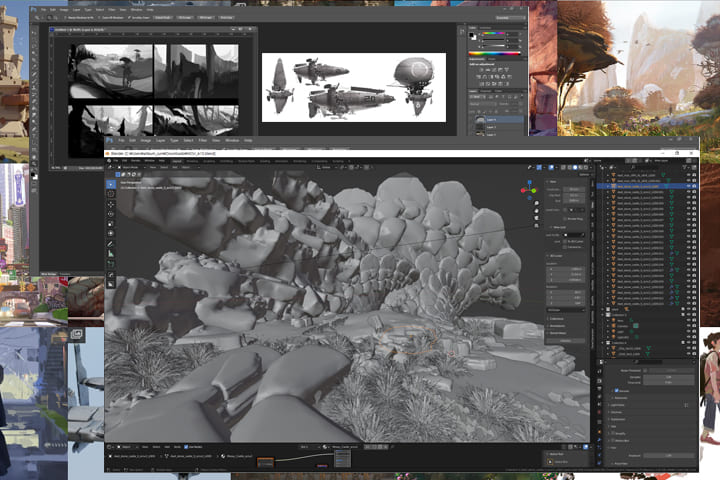Activate Blender's Add Cube tool

(x=111, y=264)
